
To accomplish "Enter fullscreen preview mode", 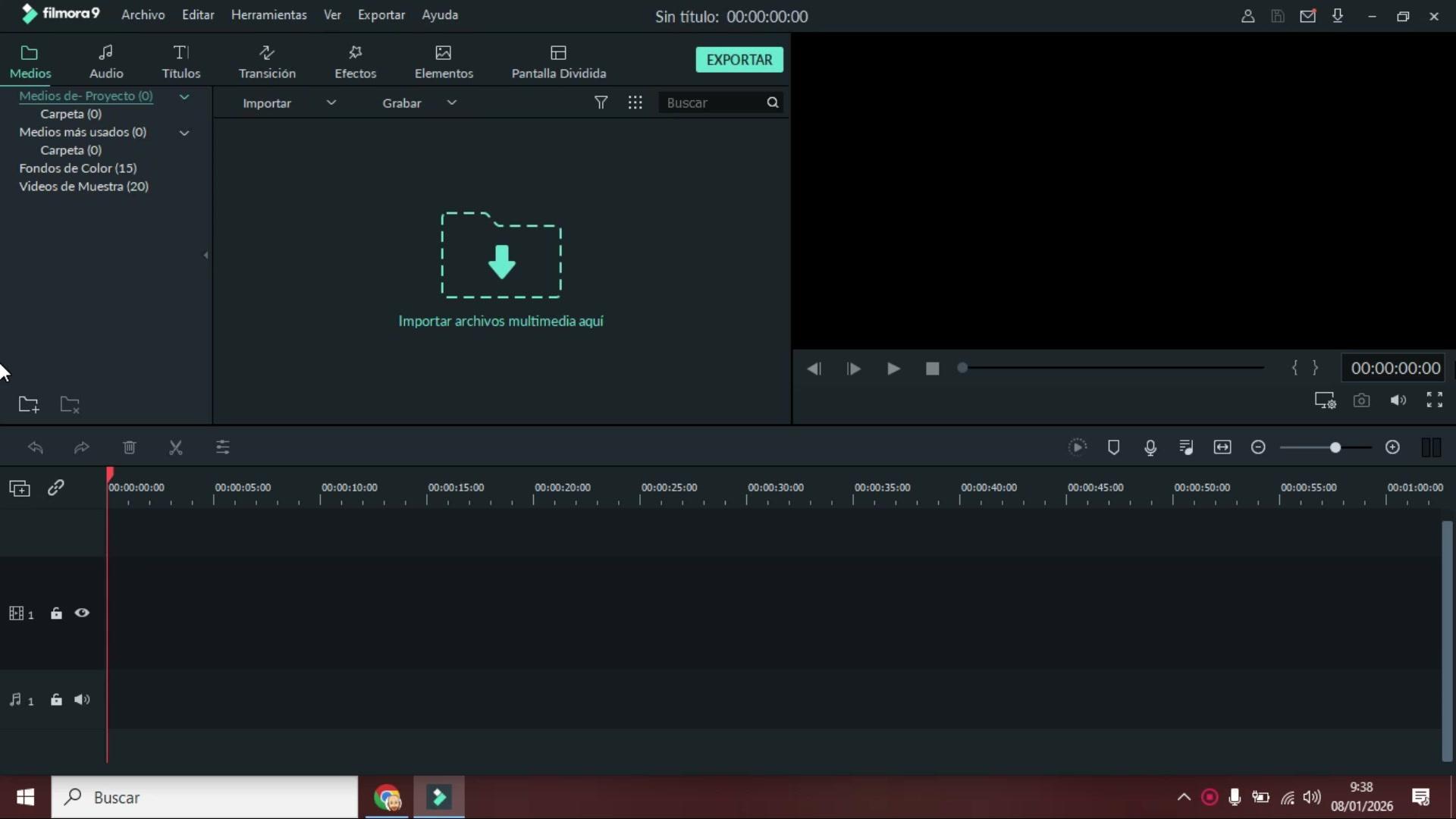I will coord(1434,400).
